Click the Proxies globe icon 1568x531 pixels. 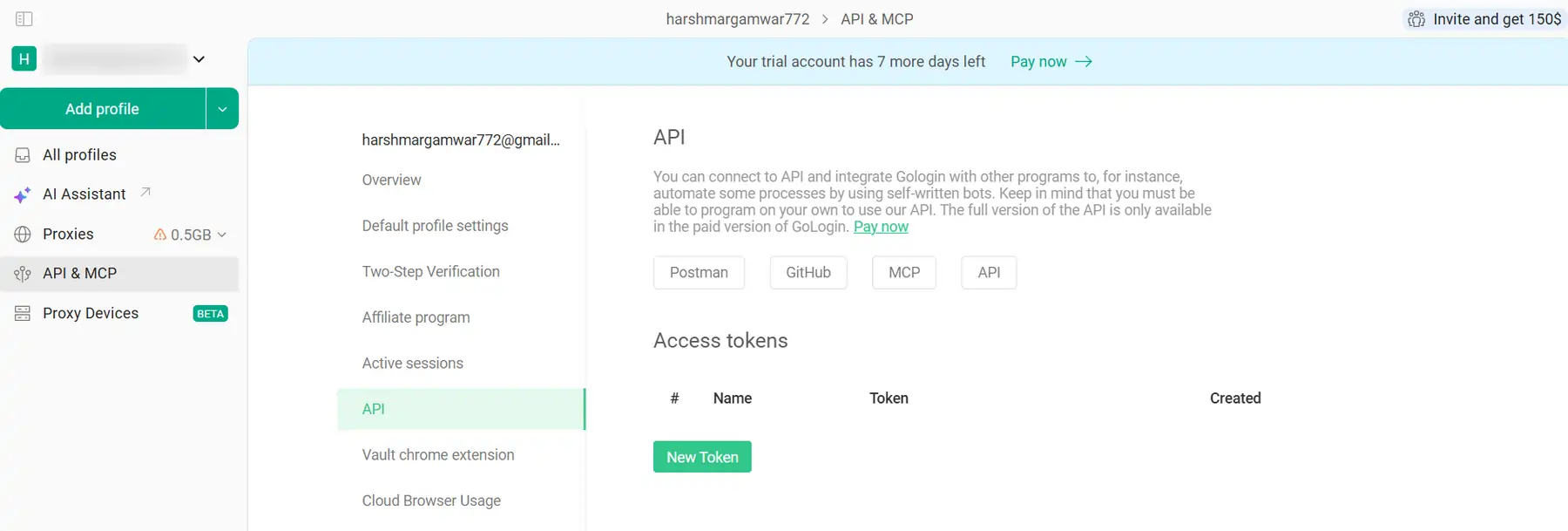tap(23, 234)
